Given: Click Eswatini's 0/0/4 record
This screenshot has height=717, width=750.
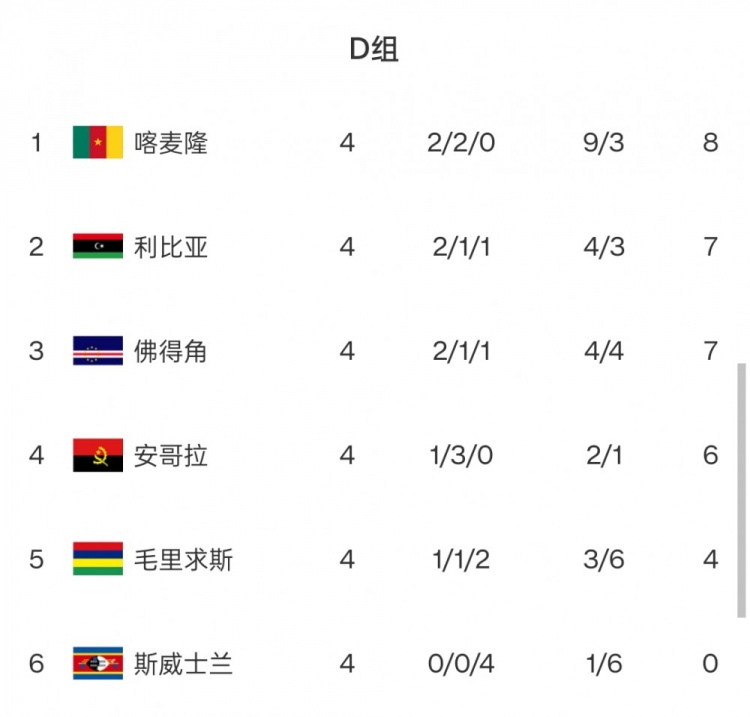Looking at the screenshot, I should click(461, 663).
